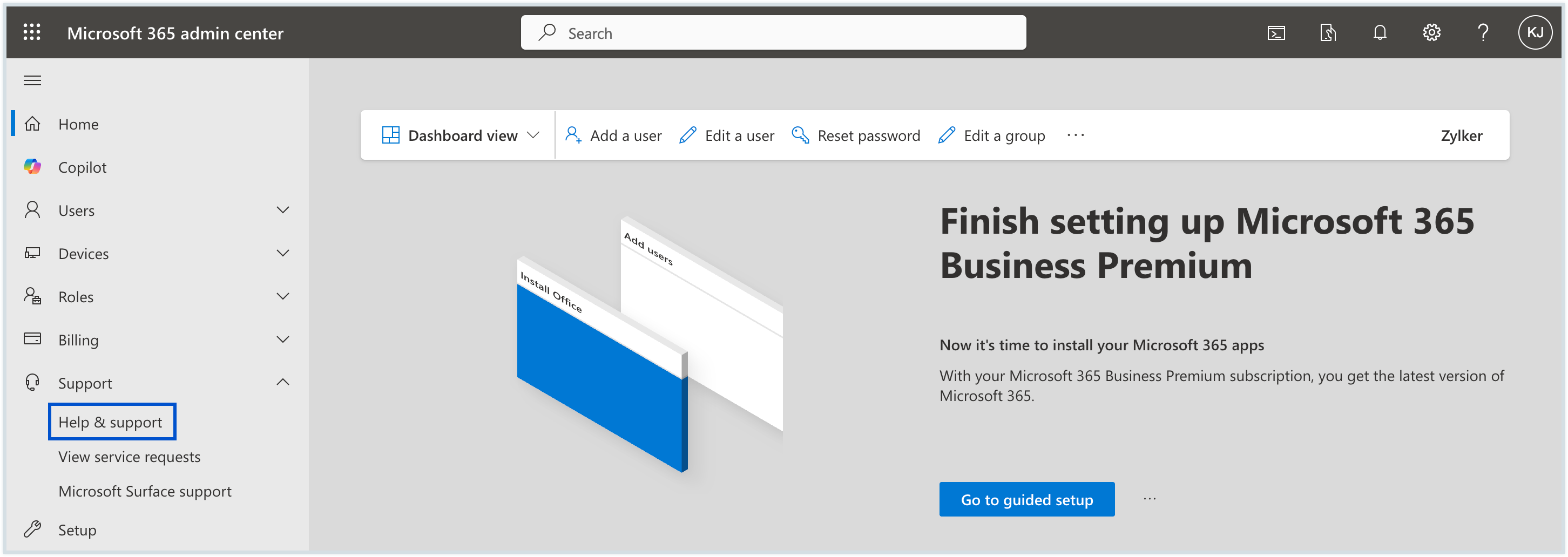Viewport: 1568px width, 557px height.
Task: Click the notifications bell icon
Action: 1380,32
